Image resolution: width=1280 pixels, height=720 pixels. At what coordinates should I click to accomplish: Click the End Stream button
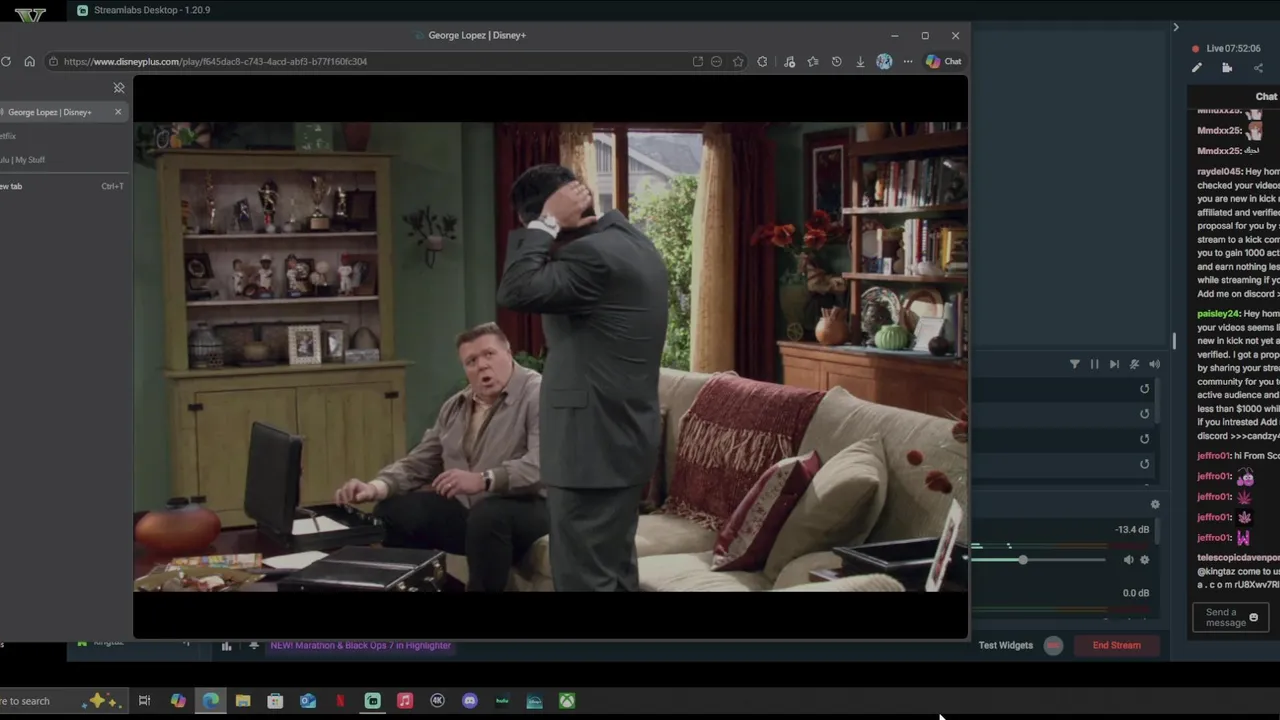(x=1116, y=646)
